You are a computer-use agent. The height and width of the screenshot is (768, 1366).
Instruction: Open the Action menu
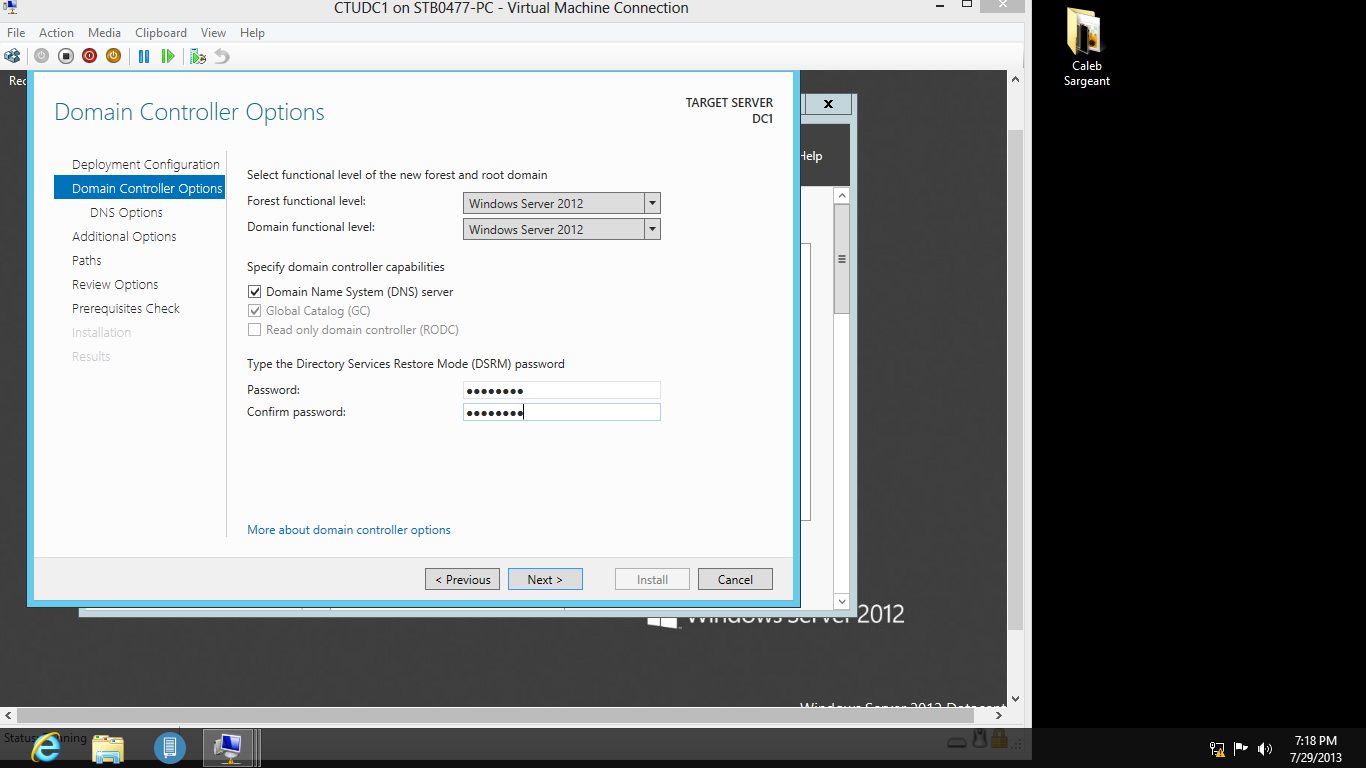(x=57, y=33)
